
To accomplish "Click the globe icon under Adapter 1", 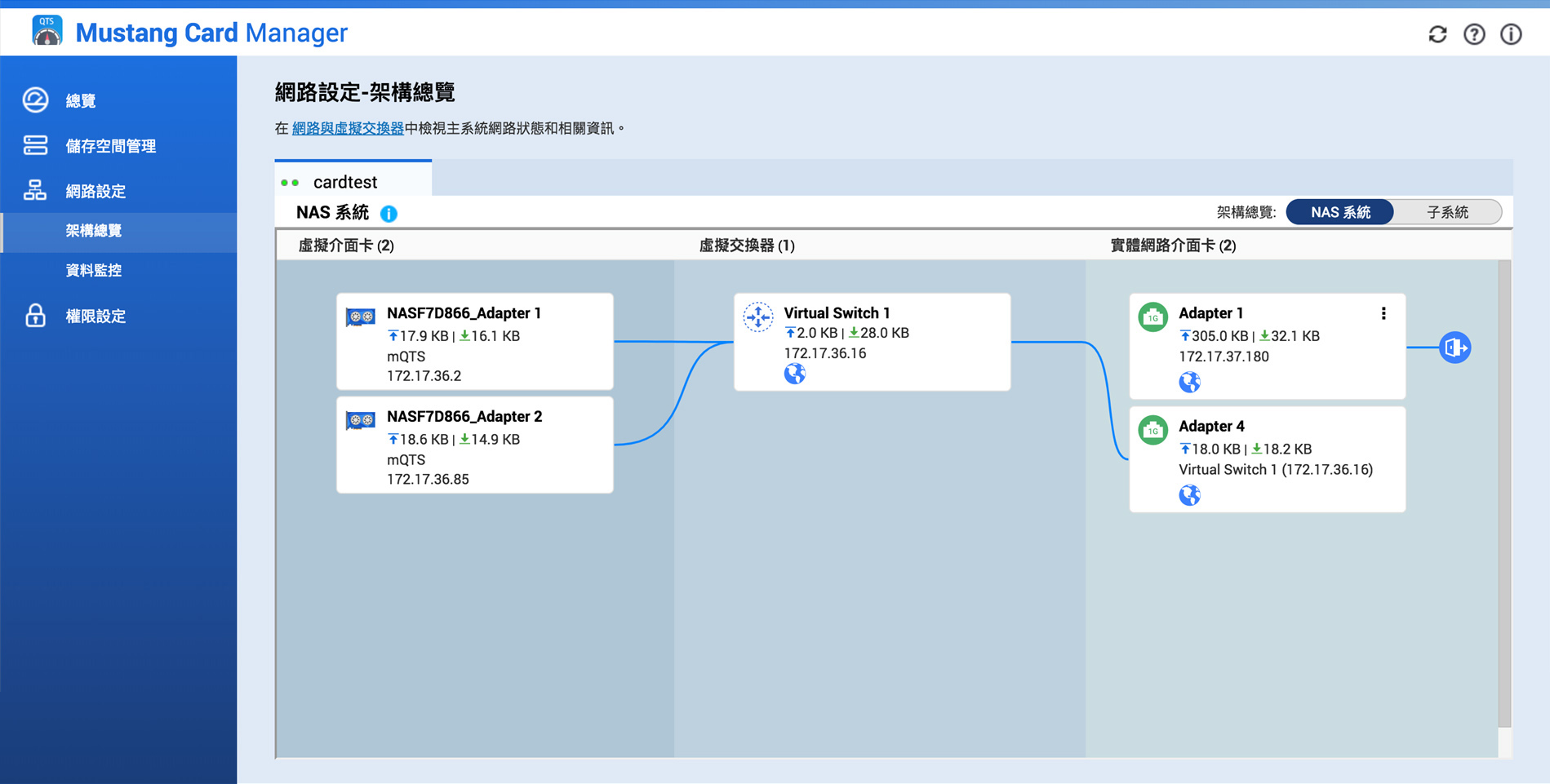I will point(1189,382).
